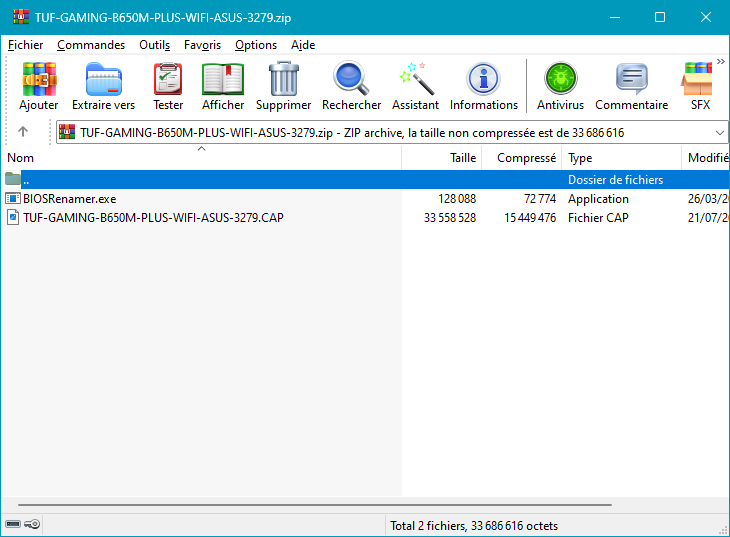Select TUF-GAMING-B650M-PLUS-WIFI-ASUS-3279.CAP file name
The image size is (730, 537).
[x=154, y=218]
